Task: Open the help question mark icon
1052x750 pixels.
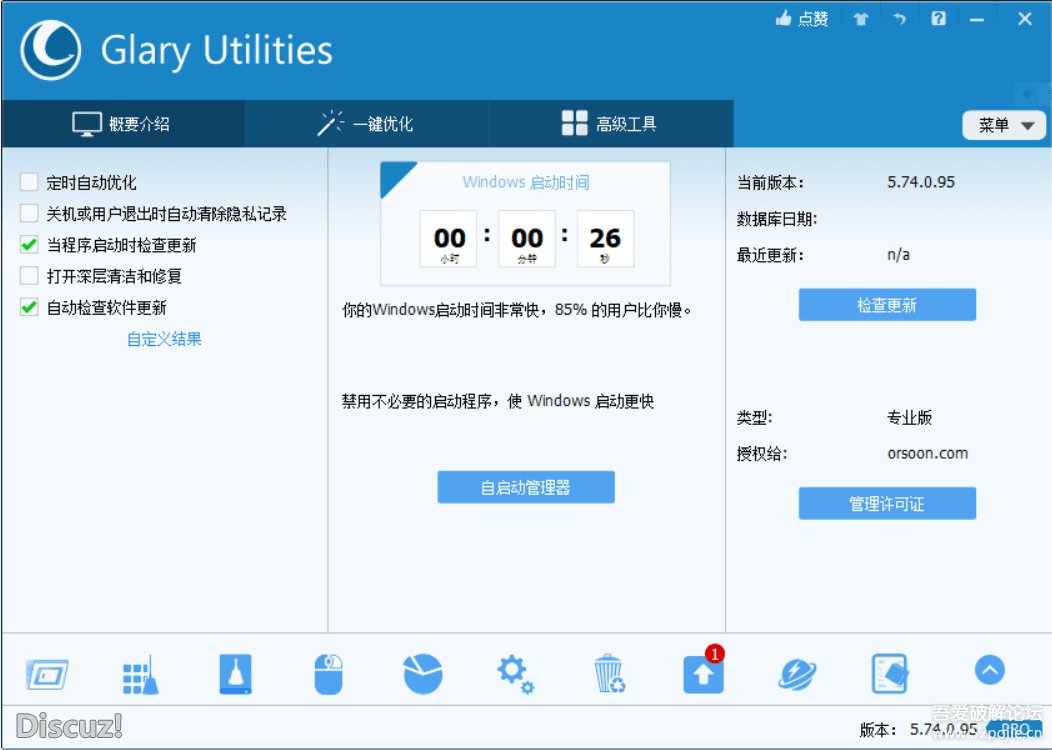Action: pos(939,18)
